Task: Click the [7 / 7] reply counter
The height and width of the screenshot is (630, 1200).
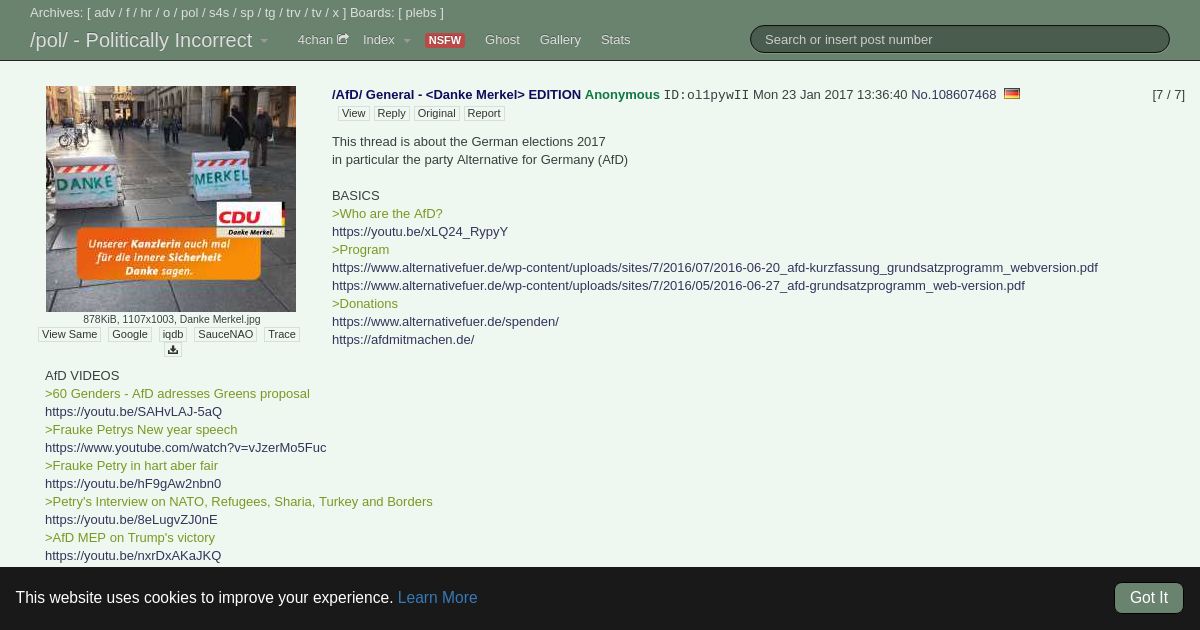Action: (1168, 94)
